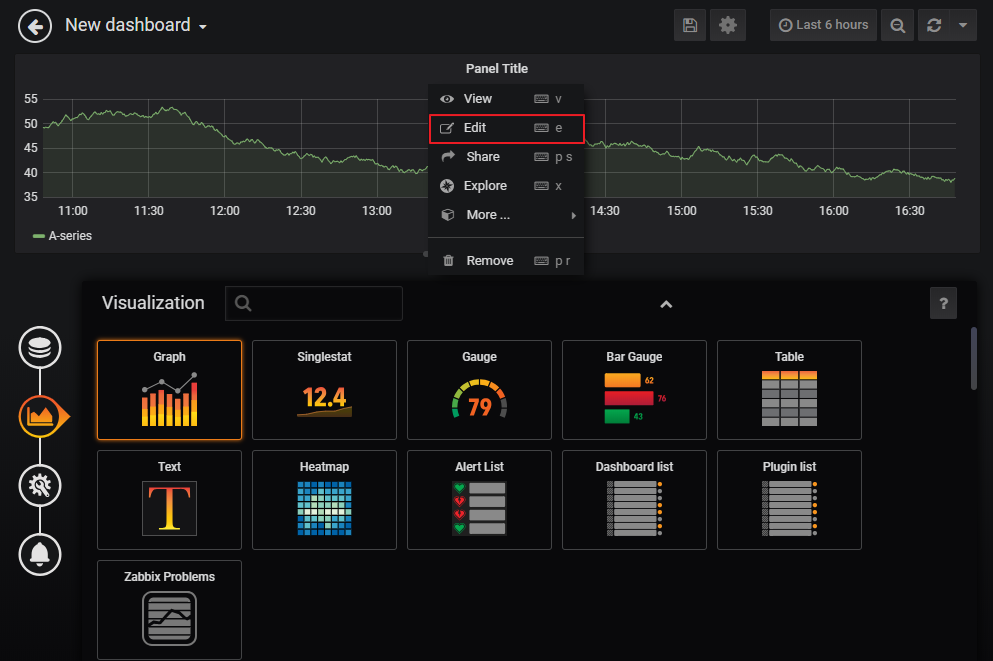993x661 pixels.
Task: Open the Queries tab database icon
Action: (x=40, y=348)
